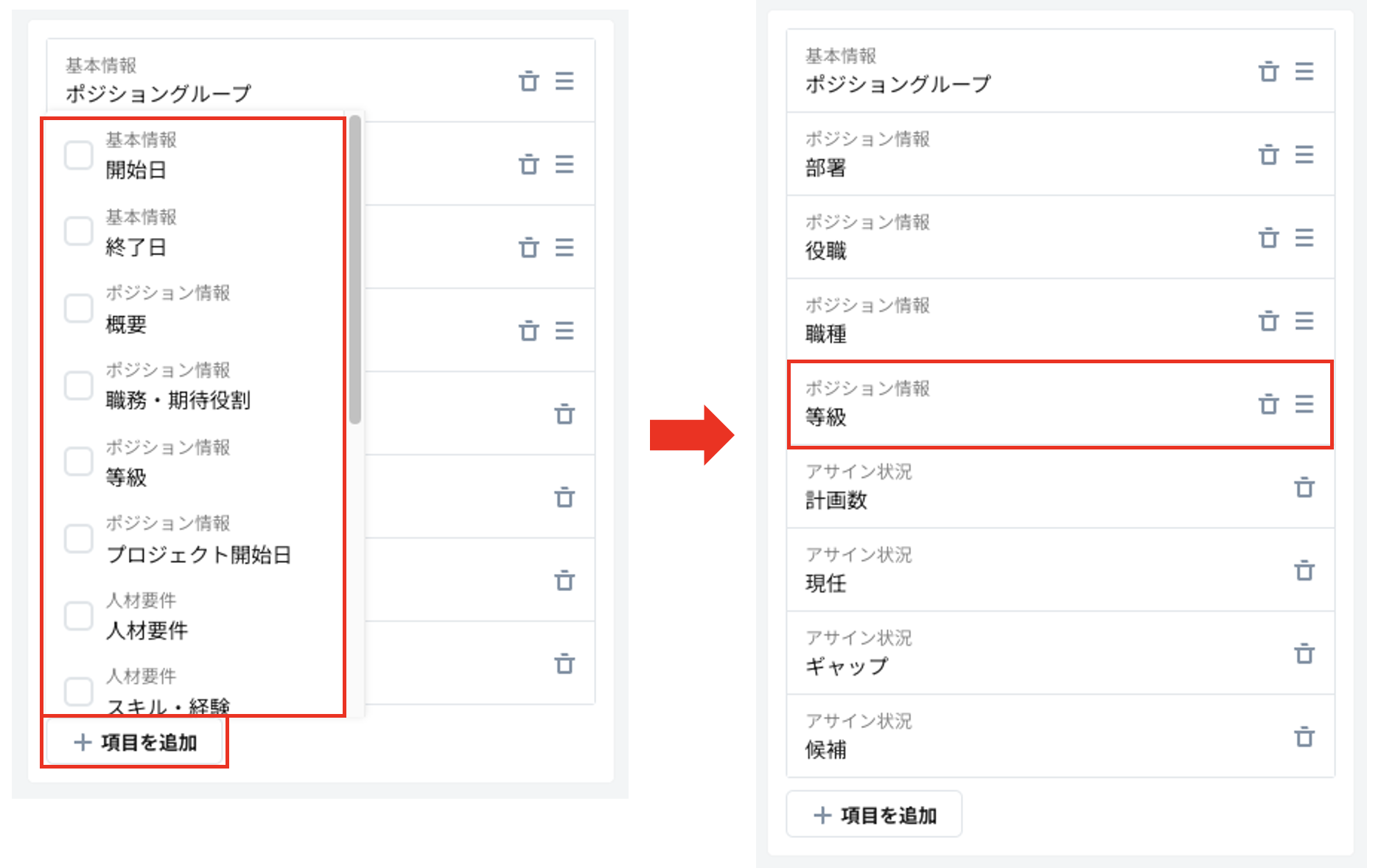1381x868 pixels.
Task: Delete the 部署 row with trash icon
Action: tap(1268, 155)
